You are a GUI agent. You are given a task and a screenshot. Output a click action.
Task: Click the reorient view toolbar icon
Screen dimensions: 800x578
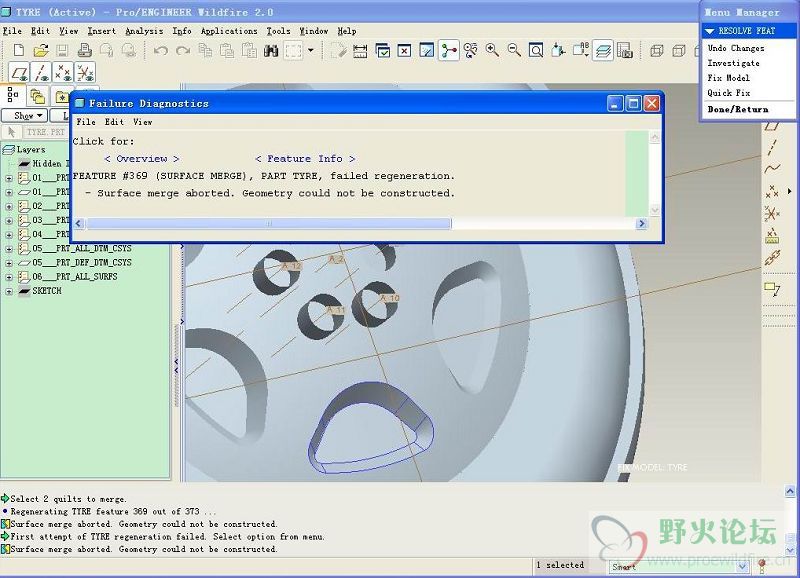pos(559,50)
